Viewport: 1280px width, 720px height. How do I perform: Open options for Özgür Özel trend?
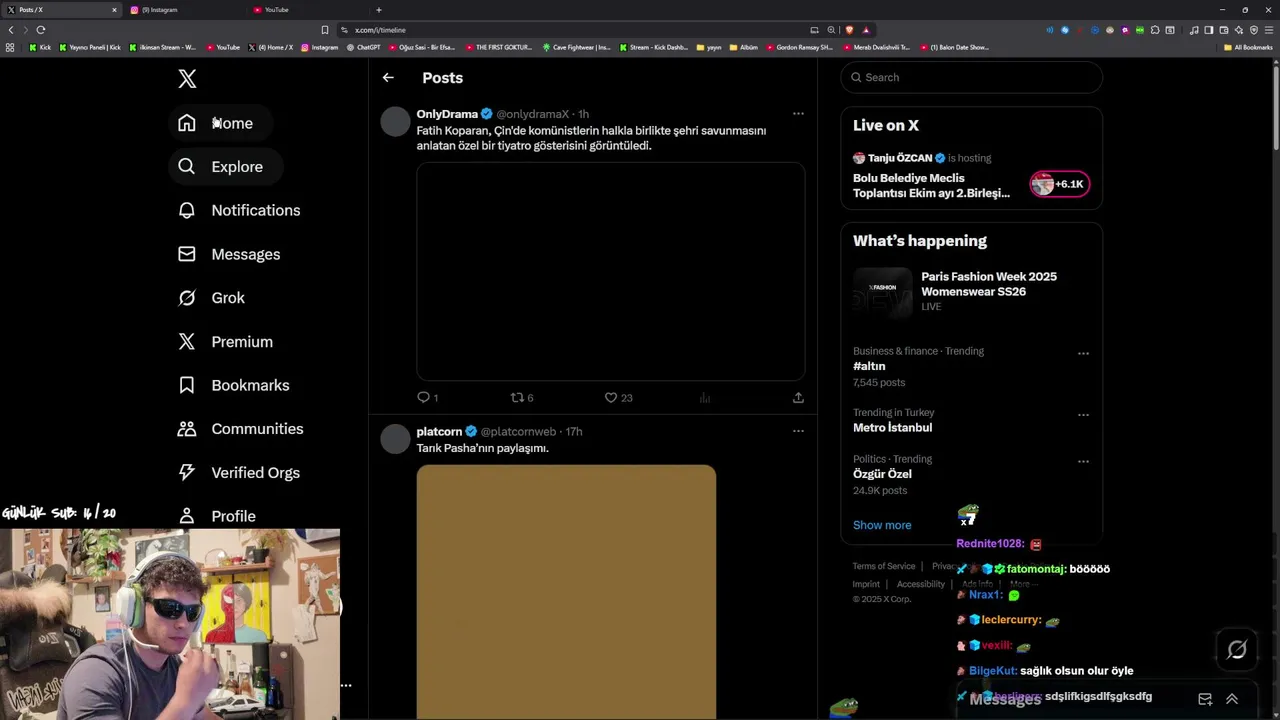pos(1083,461)
